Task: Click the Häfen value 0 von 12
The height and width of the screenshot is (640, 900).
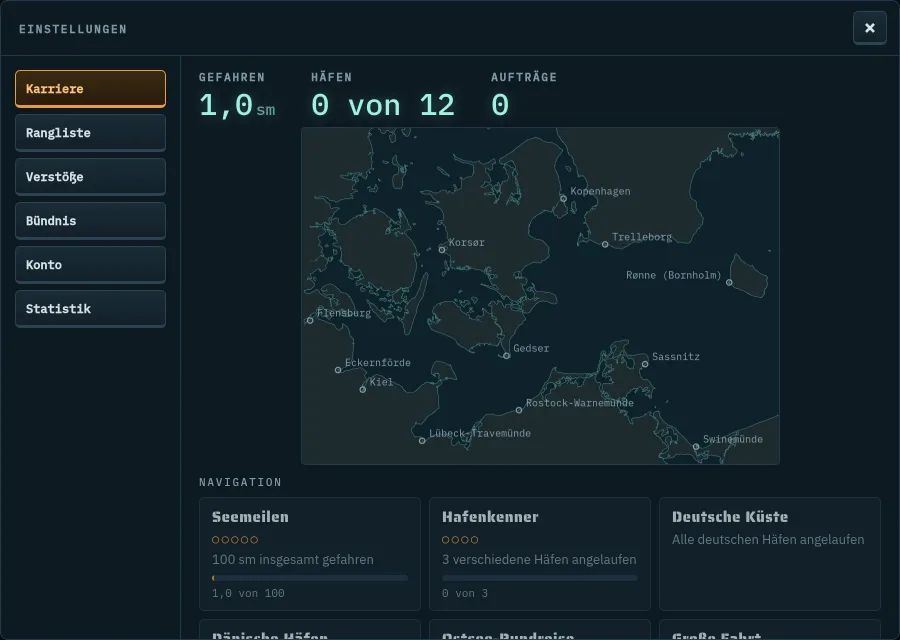Action: click(383, 106)
